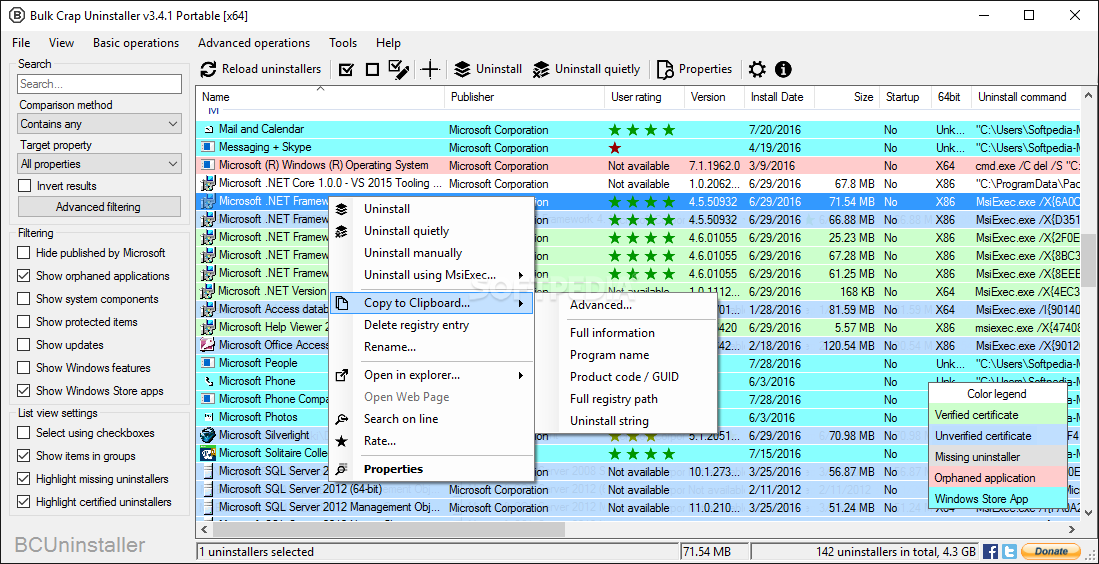Click the Microsoft Phone app icon
Viewport: 1099px width, 564px height.
tap(207, 381)
